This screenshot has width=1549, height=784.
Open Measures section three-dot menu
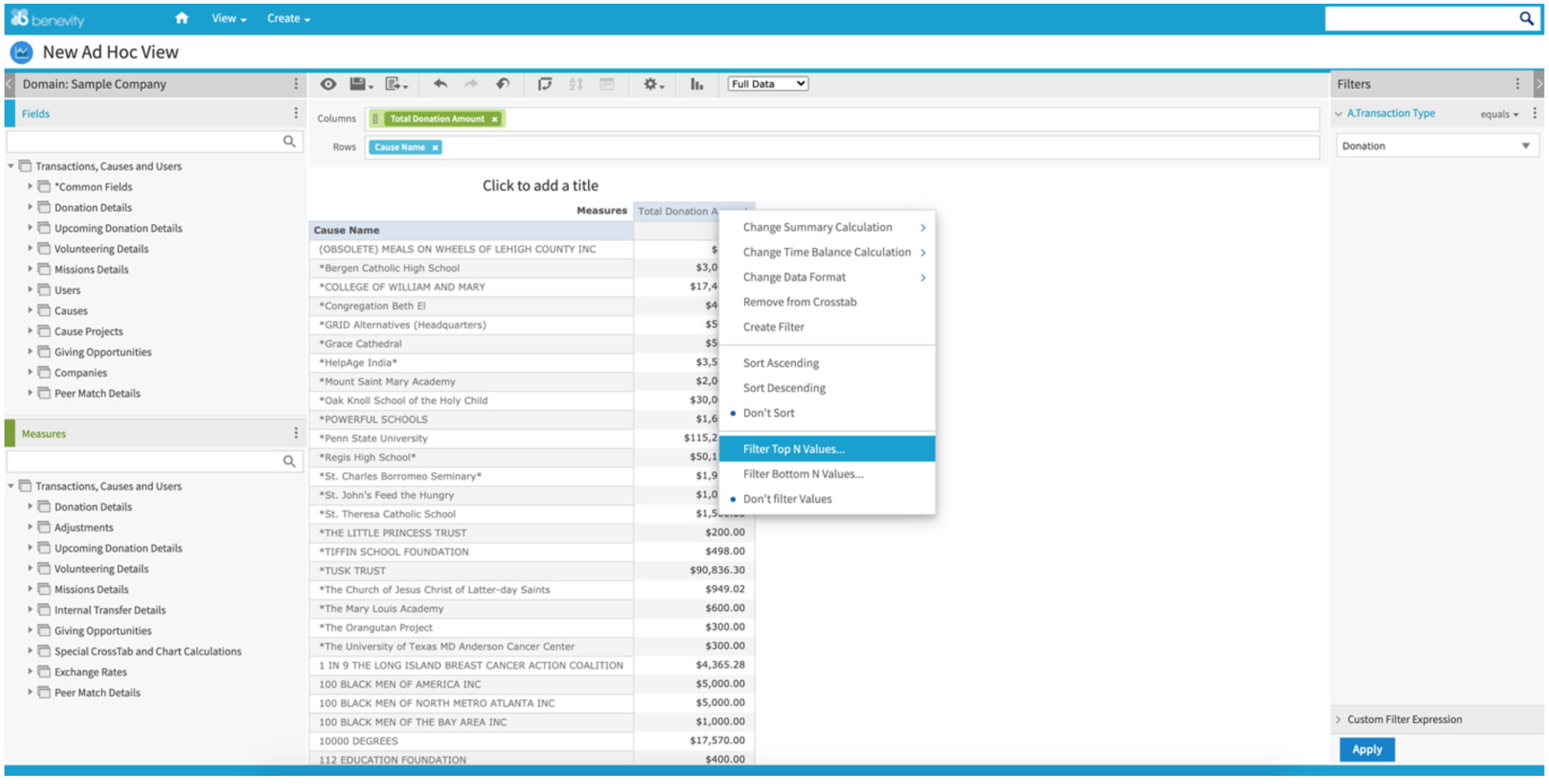(296, 433)
